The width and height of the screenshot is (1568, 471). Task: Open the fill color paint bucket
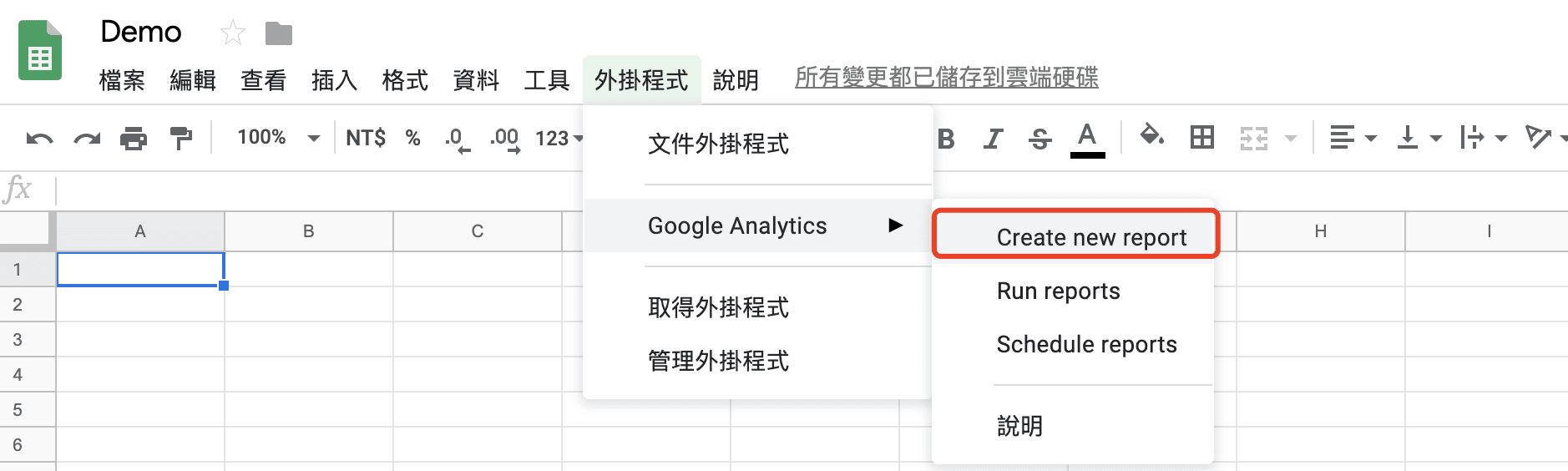pos(1152,136)
